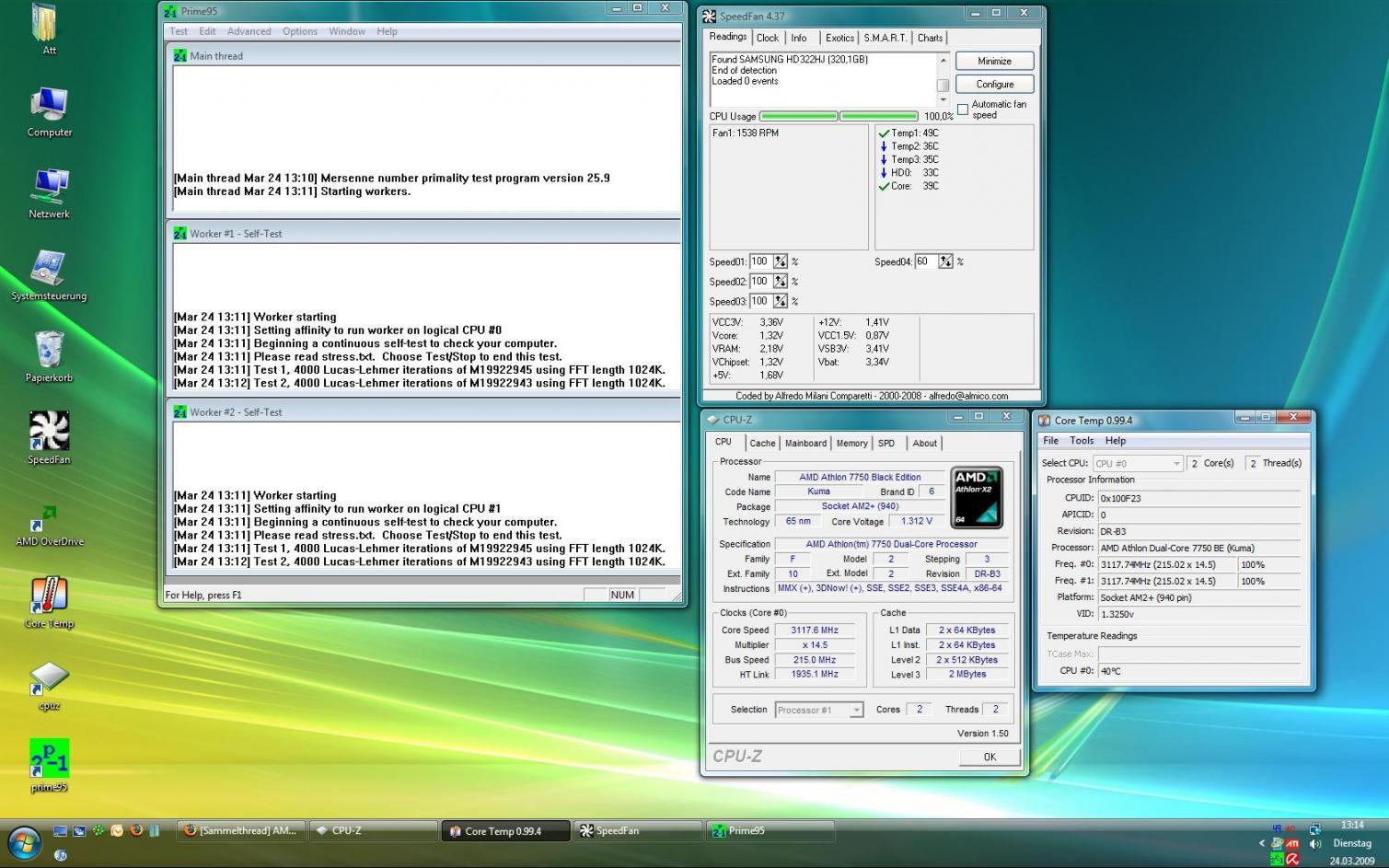Open Firefox from the quick launch bar
The width and height of the screenshot is (1389, 868).
[x=136, y=830]
